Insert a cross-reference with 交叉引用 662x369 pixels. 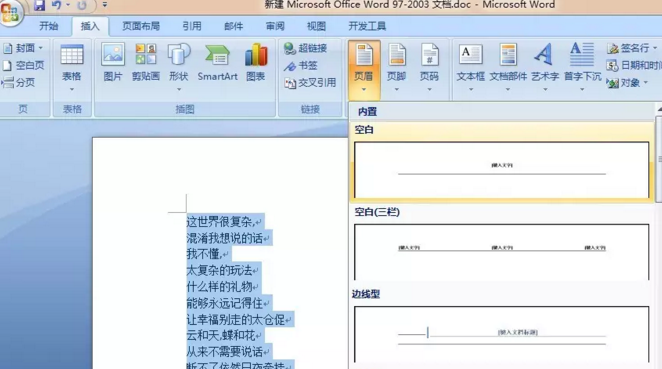311,83
